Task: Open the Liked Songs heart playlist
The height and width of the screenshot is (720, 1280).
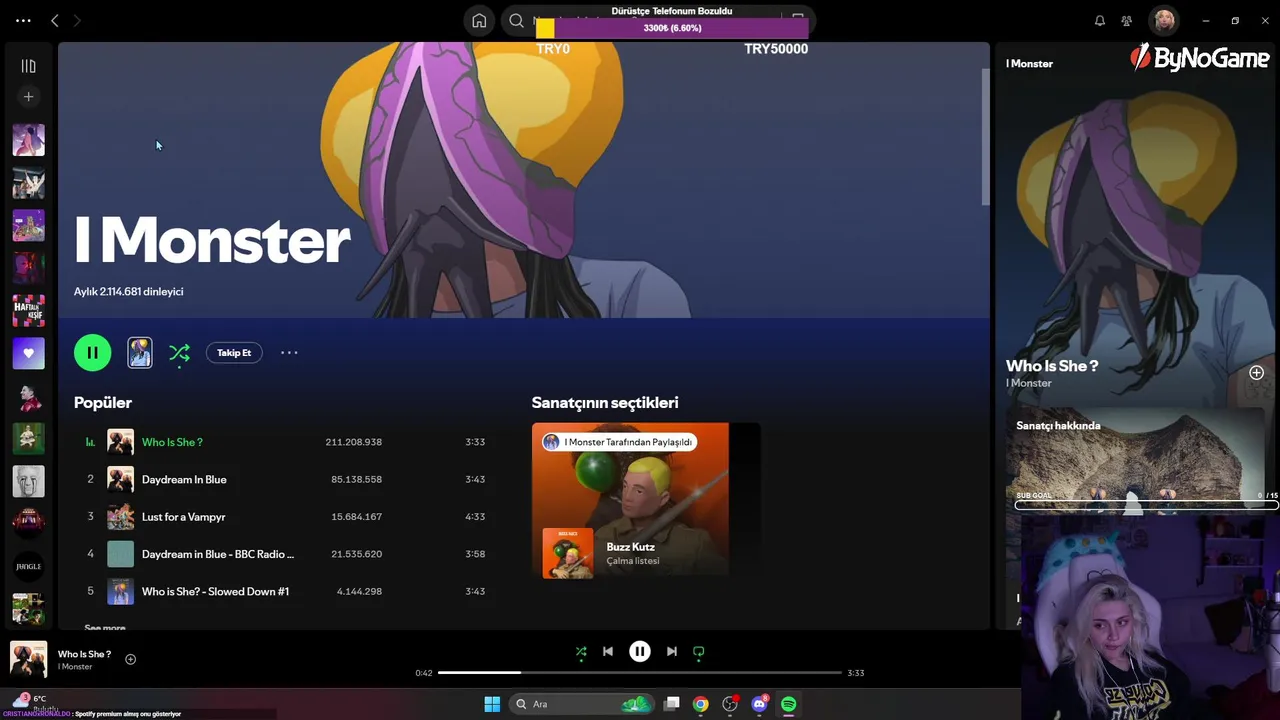Action: pyautogui.click(x=28, y=353)
